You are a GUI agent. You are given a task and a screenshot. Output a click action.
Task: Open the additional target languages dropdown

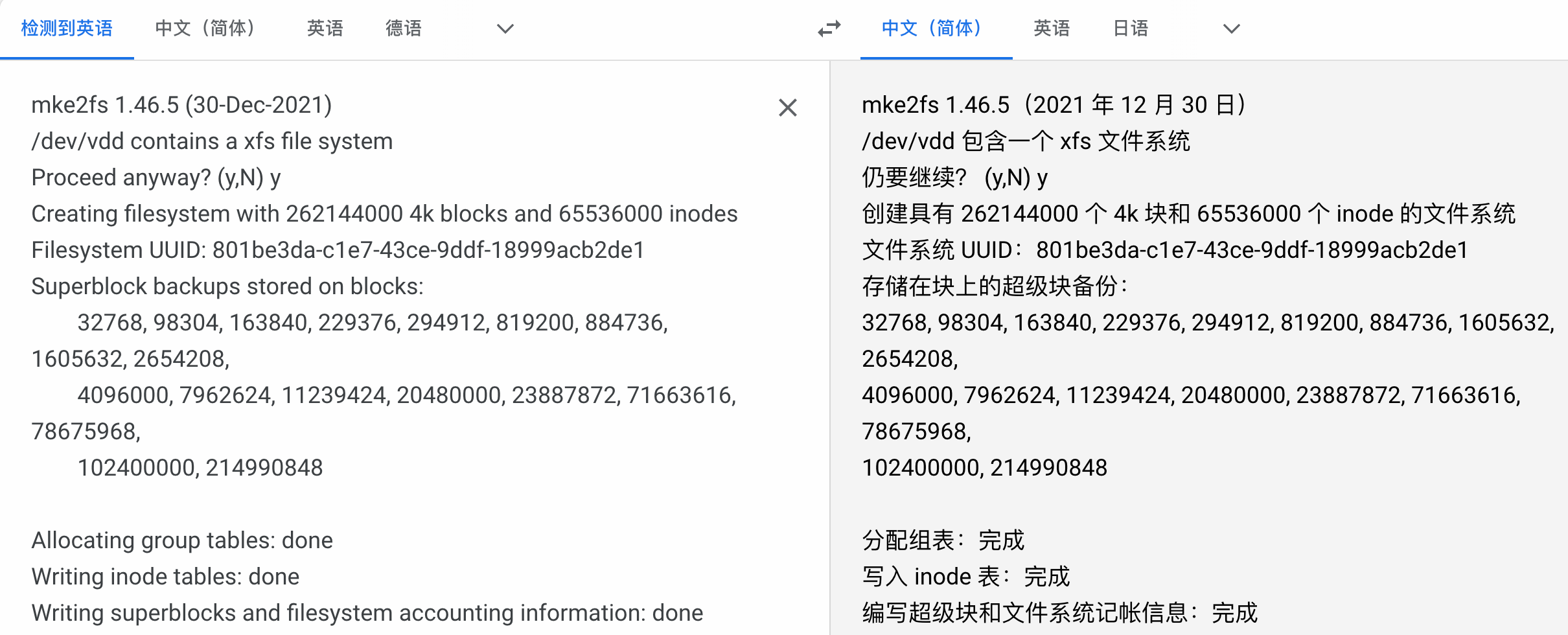coord(1230,29)
